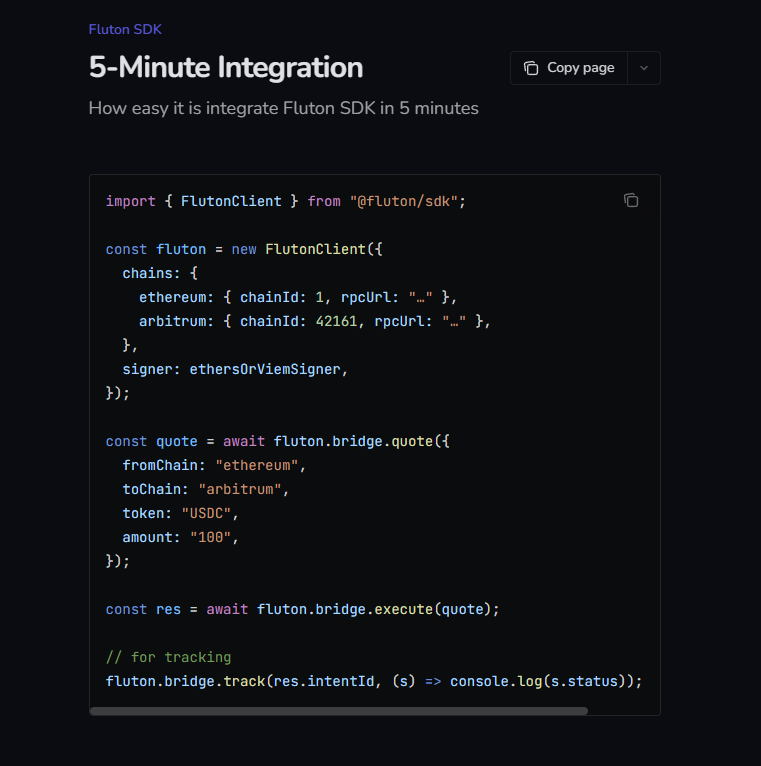Click the fromChain: "ethereum" line
This screenshot has height=766, width=761.
coord(214,465)
